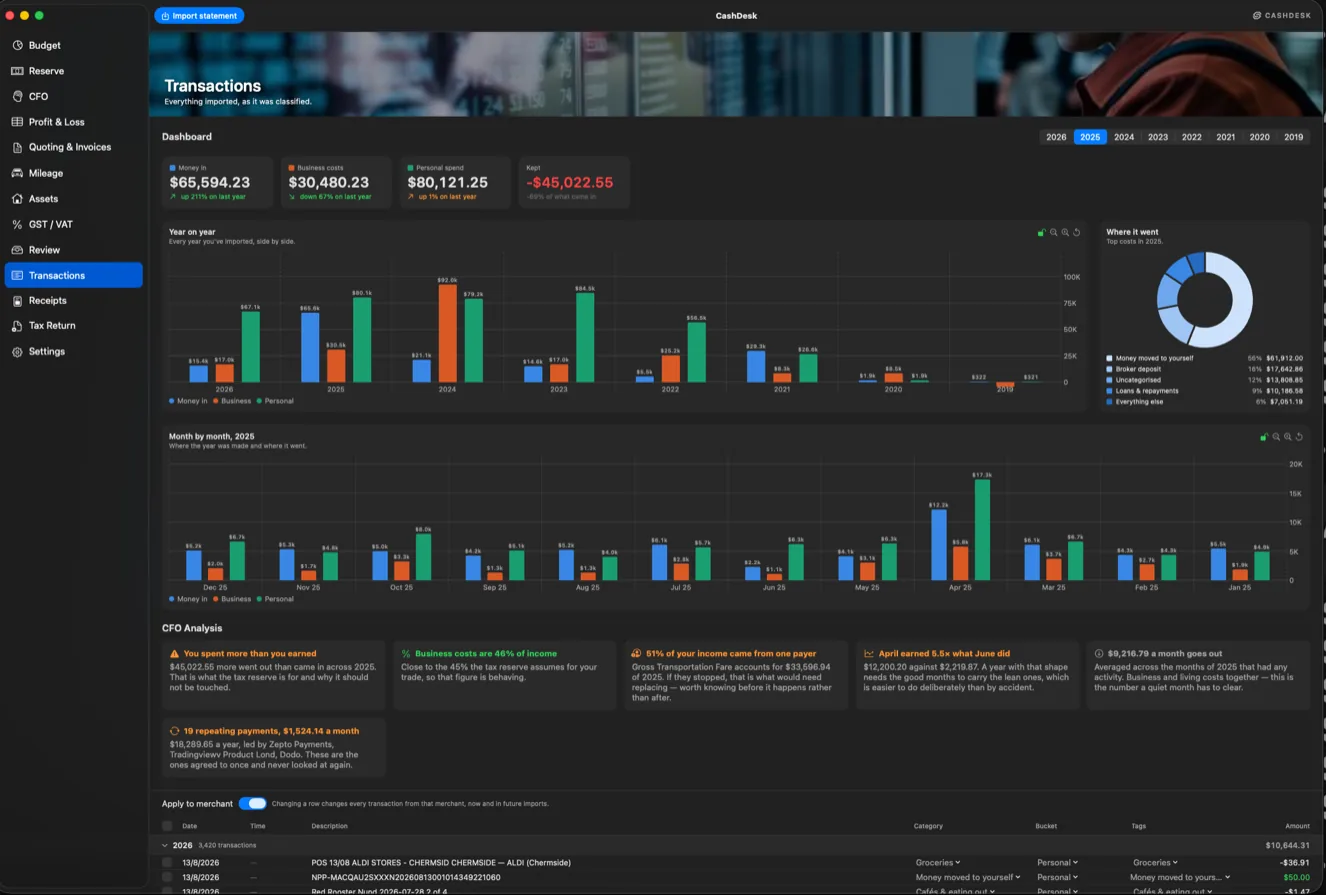1326x895 pixels.
Task: Click the GST / VAT percent icon
Action: point(17,225)
